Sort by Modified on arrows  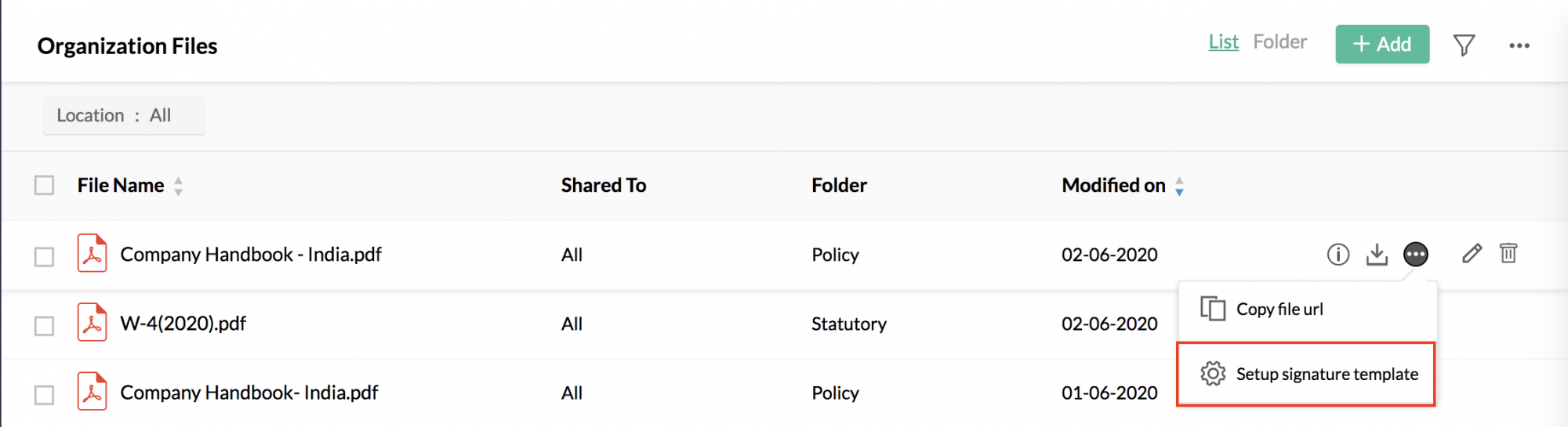point(1179,186)
